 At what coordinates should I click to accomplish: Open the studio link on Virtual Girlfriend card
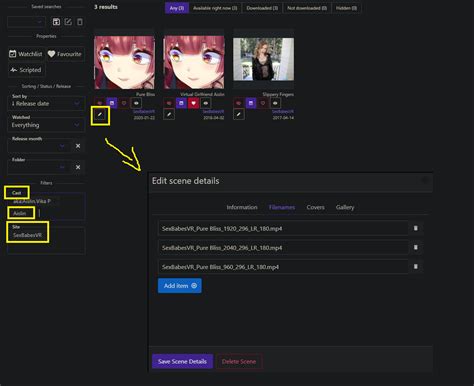[213, 111]
